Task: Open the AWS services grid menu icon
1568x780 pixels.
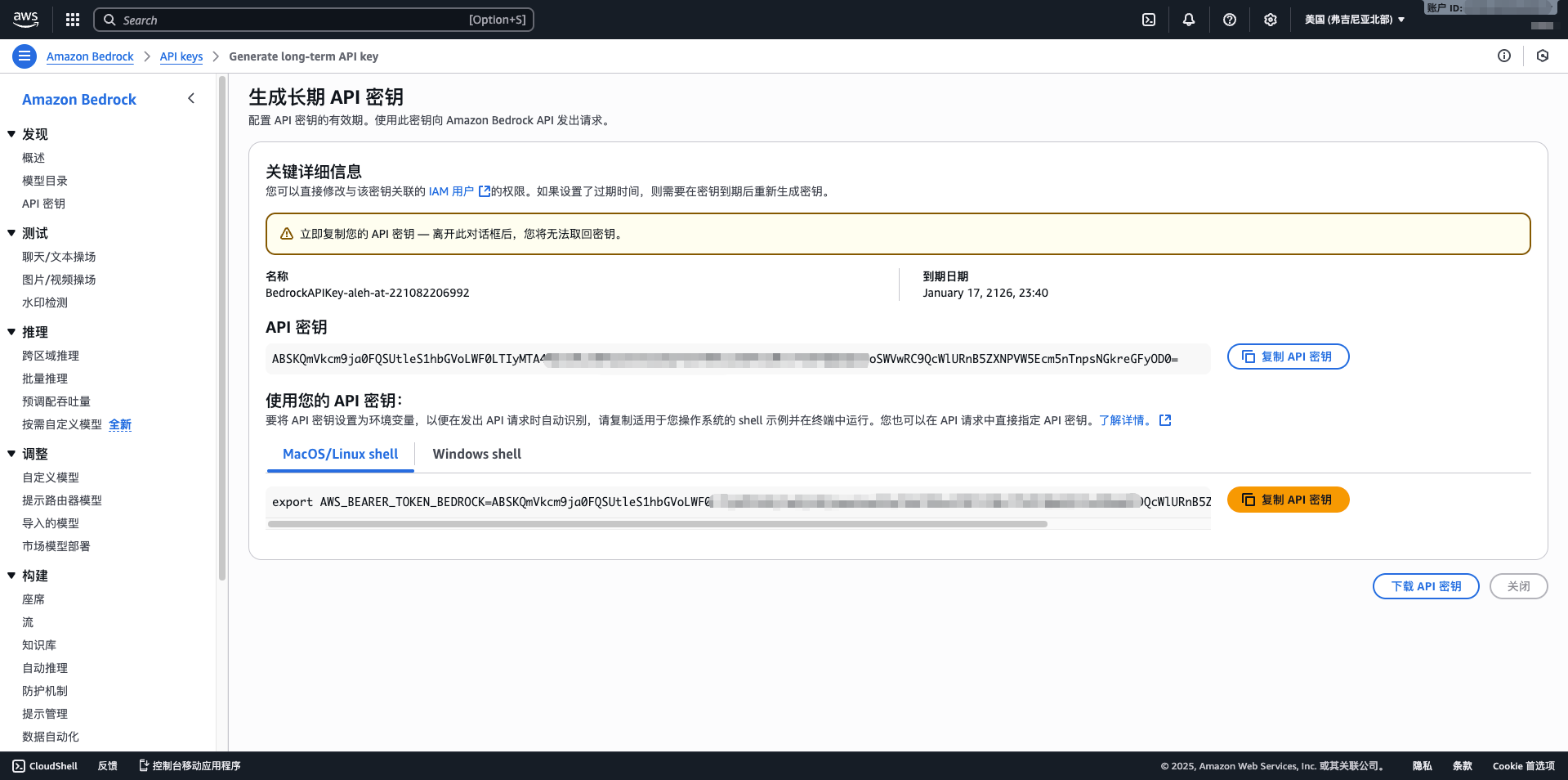Action: [72, 19]
